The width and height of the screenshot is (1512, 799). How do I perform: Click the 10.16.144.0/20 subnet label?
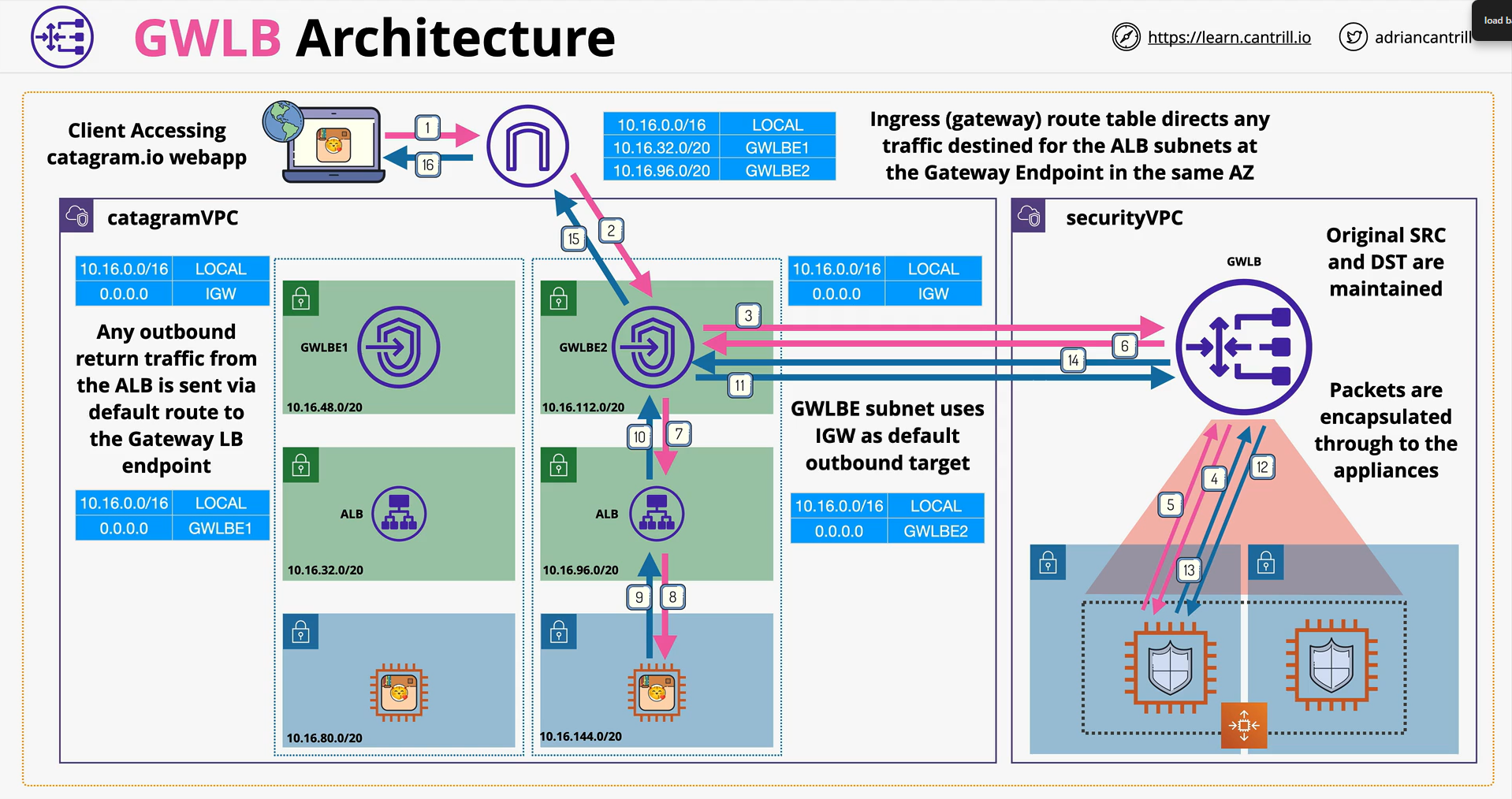pyautogui.click(x=580, y=736)
